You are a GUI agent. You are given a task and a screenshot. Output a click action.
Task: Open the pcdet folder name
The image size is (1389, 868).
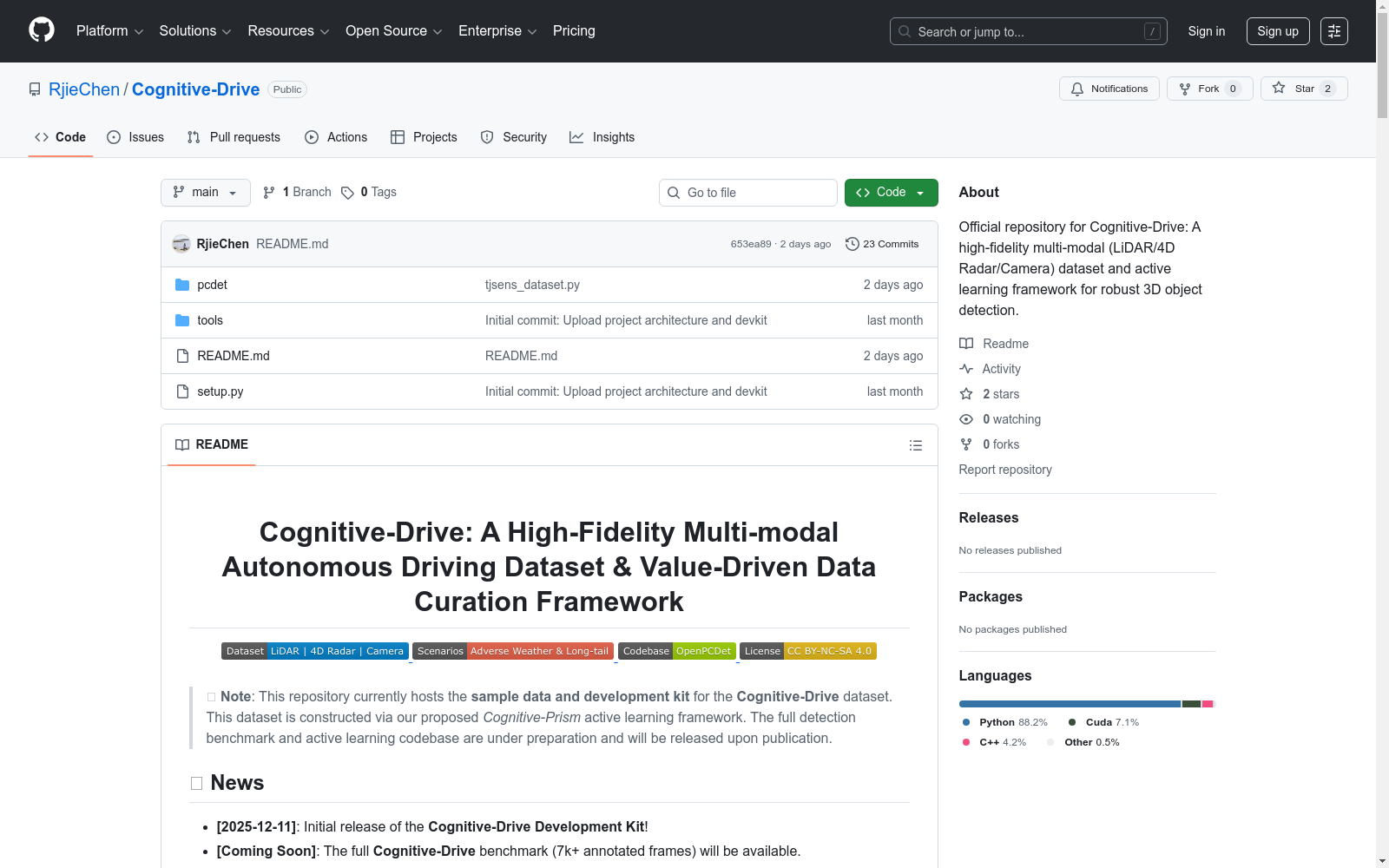tap(212, 285)
